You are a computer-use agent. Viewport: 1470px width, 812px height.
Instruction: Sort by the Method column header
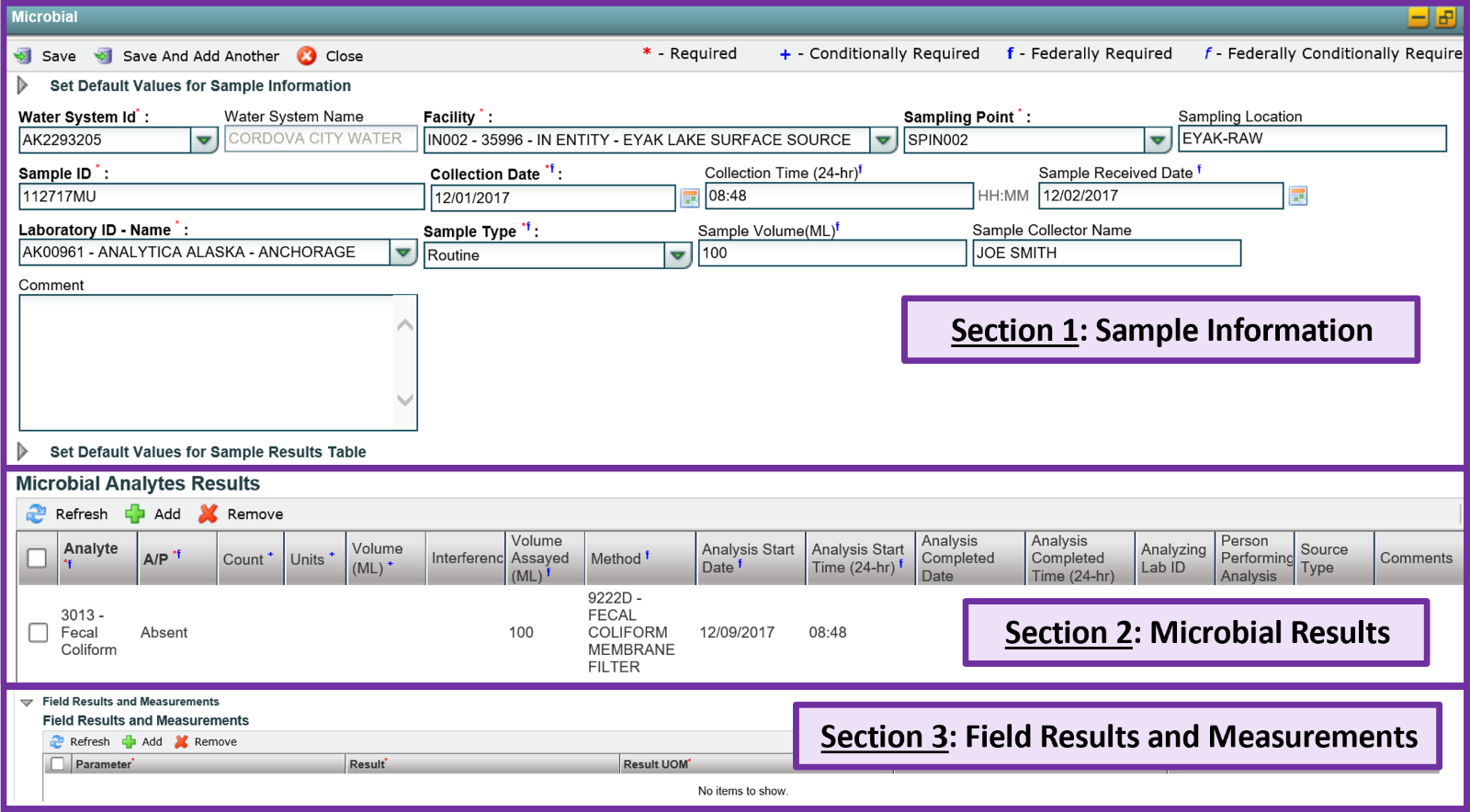pyautogui.click(x=616, y=558)
